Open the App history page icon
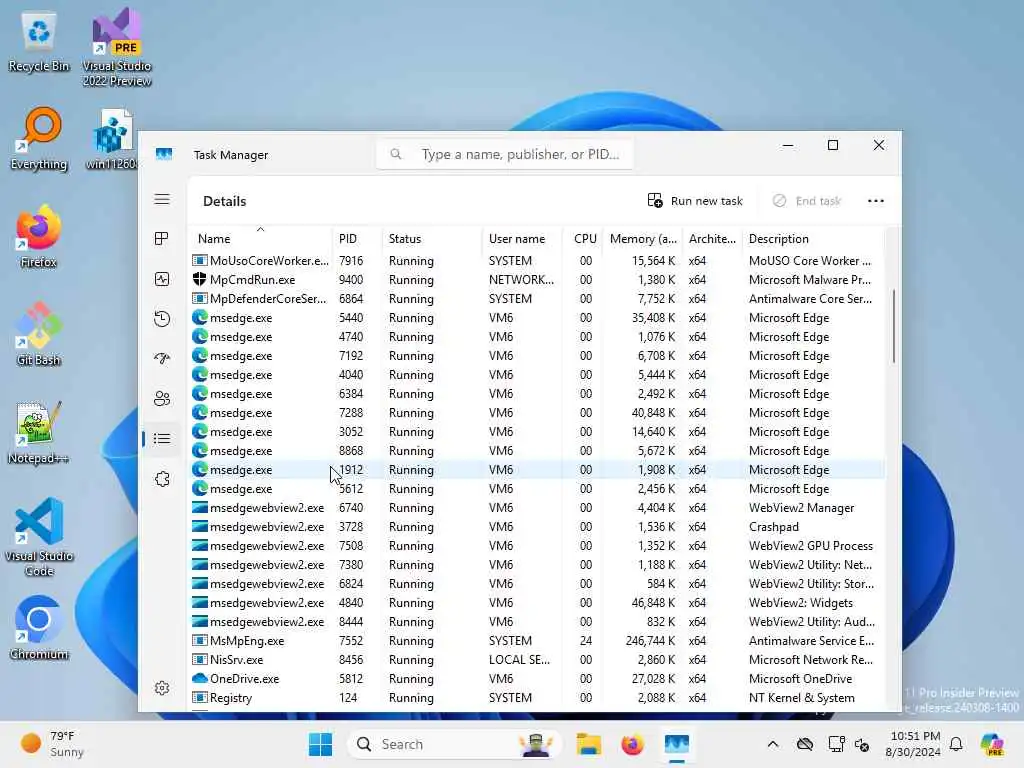This screenshot has height=768, width=1024. (x=162, y=319)
